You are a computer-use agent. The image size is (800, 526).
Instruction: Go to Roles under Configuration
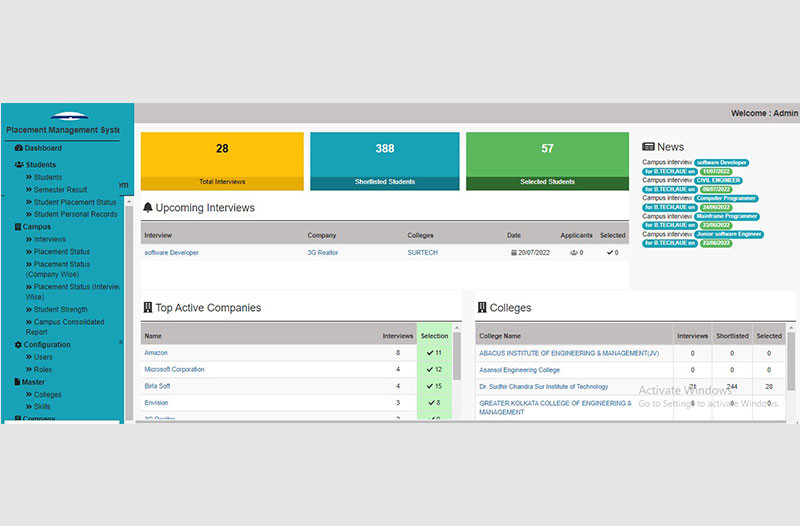[x=44, y=369]
